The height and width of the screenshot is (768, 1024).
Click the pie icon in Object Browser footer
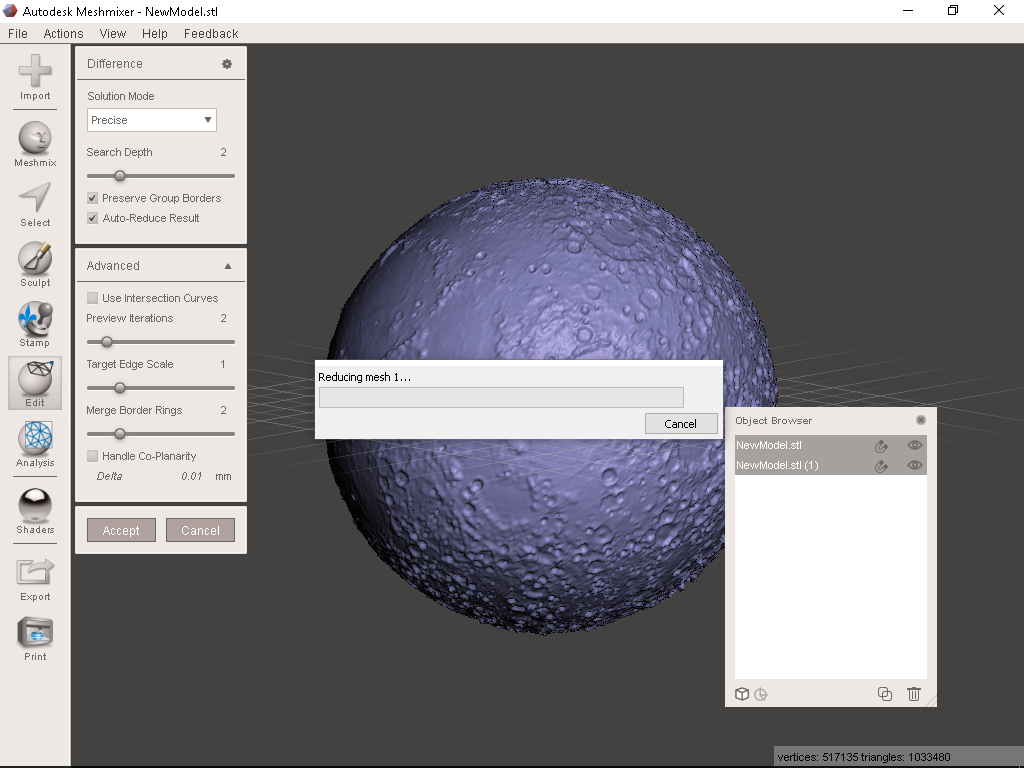coord(761,694)
